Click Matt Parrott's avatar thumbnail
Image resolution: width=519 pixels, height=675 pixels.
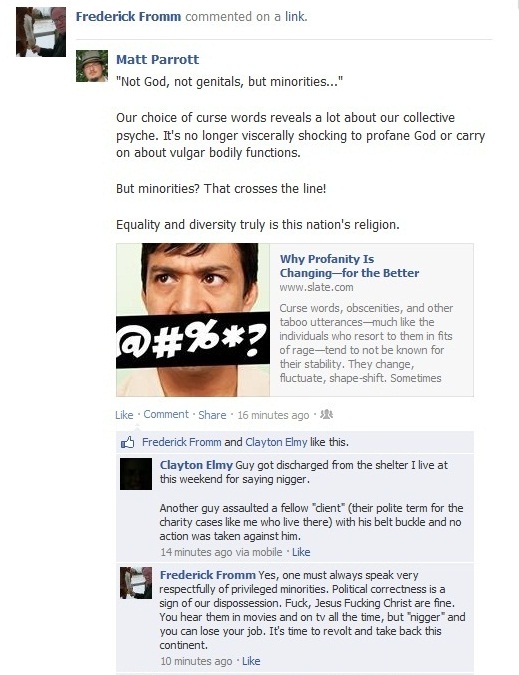[x=92, y=66]
